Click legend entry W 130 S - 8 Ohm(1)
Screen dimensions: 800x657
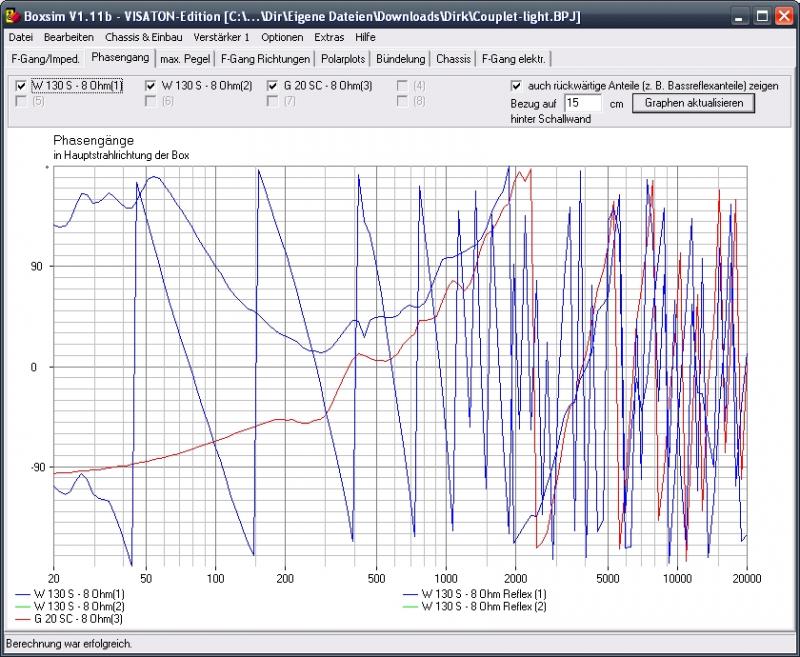coord(70,594)
